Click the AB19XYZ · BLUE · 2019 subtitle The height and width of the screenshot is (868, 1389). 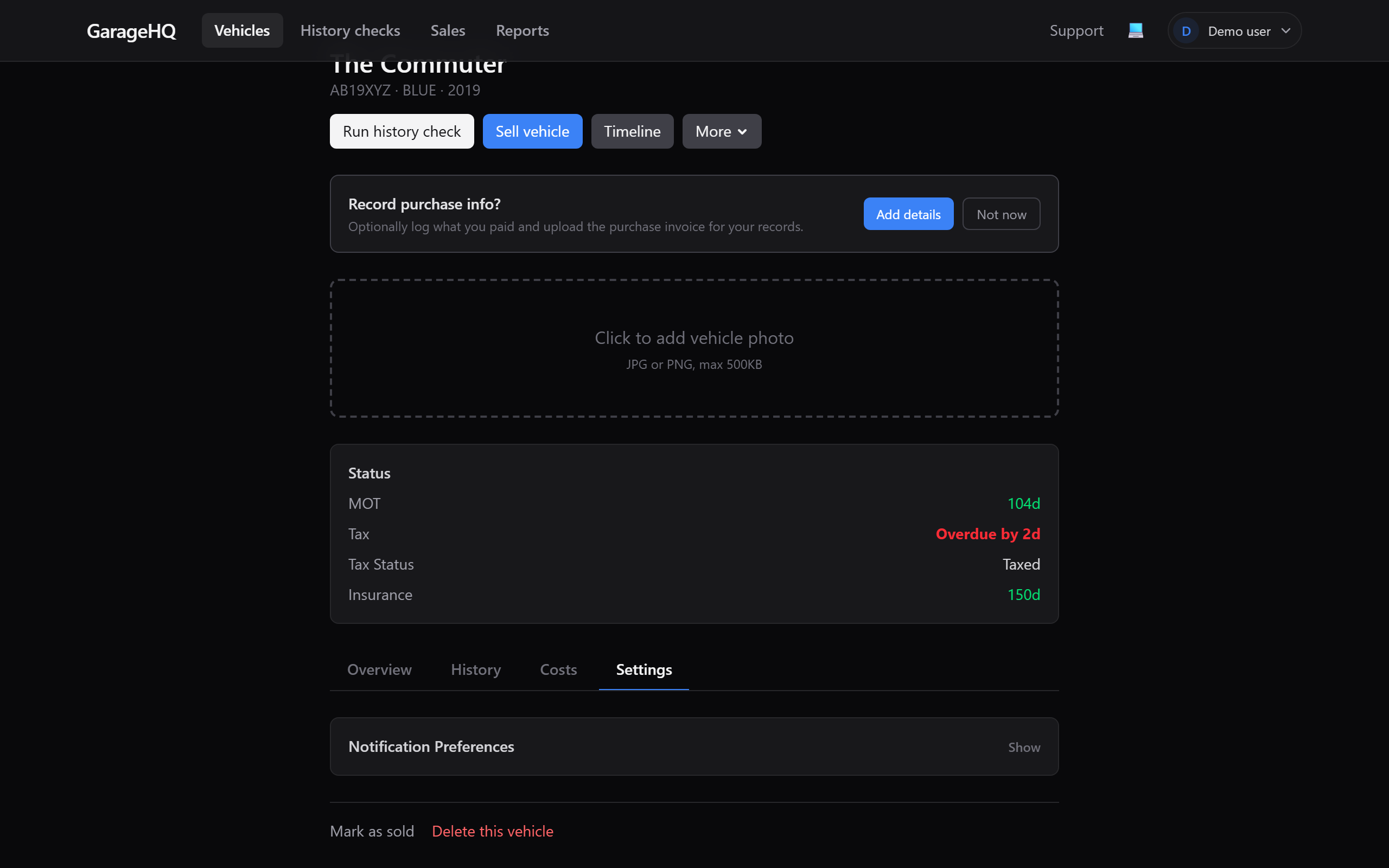click(x=405, y=90)
